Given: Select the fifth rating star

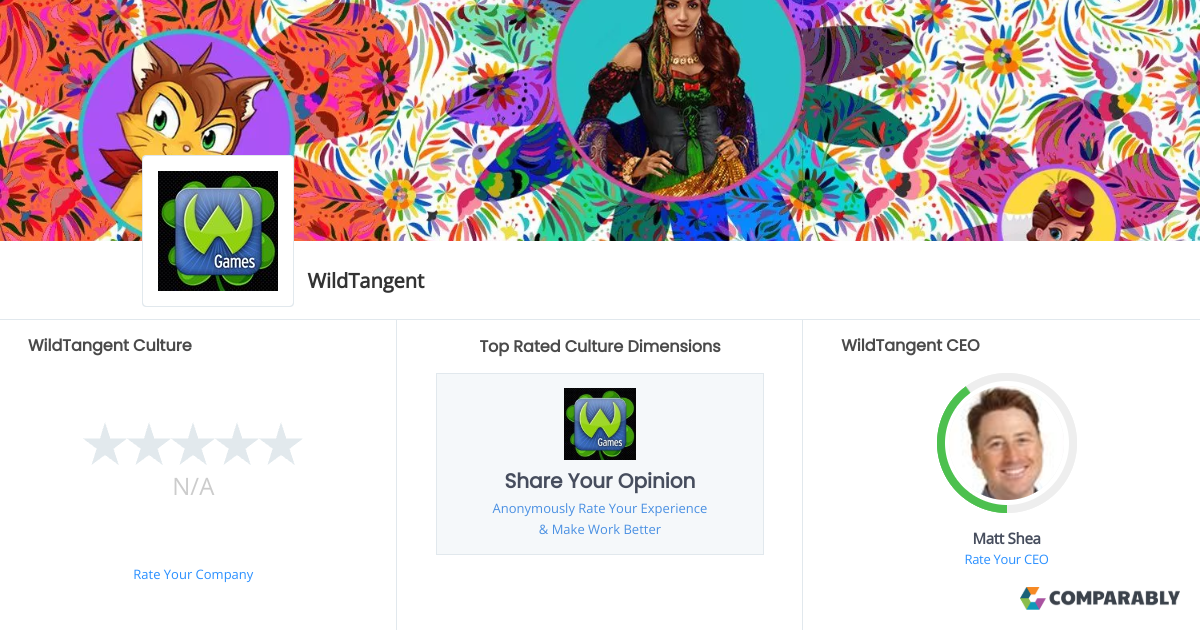Looking at the screenshot, I should [280, 444].
